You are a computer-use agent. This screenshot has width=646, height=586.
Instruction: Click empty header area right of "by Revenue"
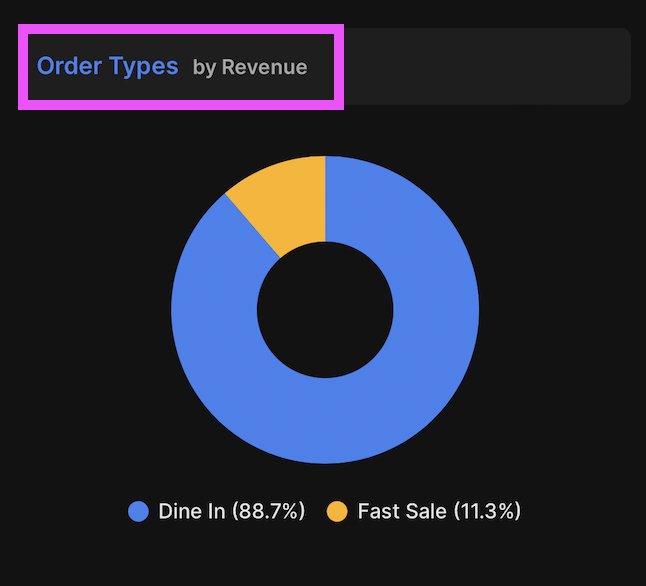480,67
